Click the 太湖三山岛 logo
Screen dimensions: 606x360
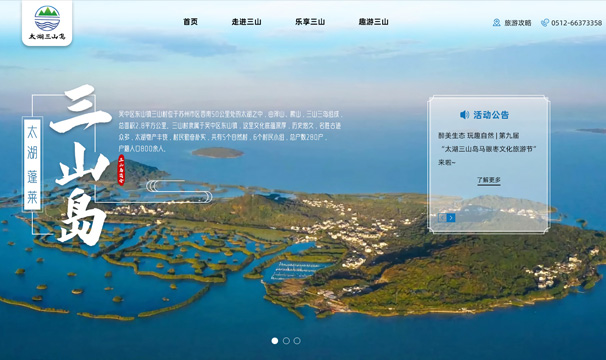(x=47, y=23)
